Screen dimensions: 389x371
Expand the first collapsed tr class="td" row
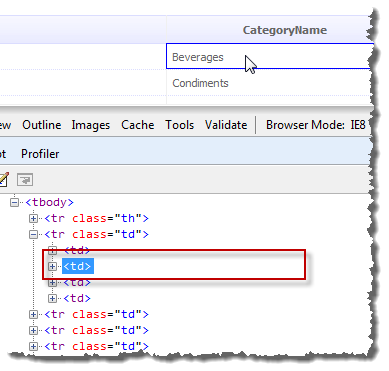tap(33, 314)
